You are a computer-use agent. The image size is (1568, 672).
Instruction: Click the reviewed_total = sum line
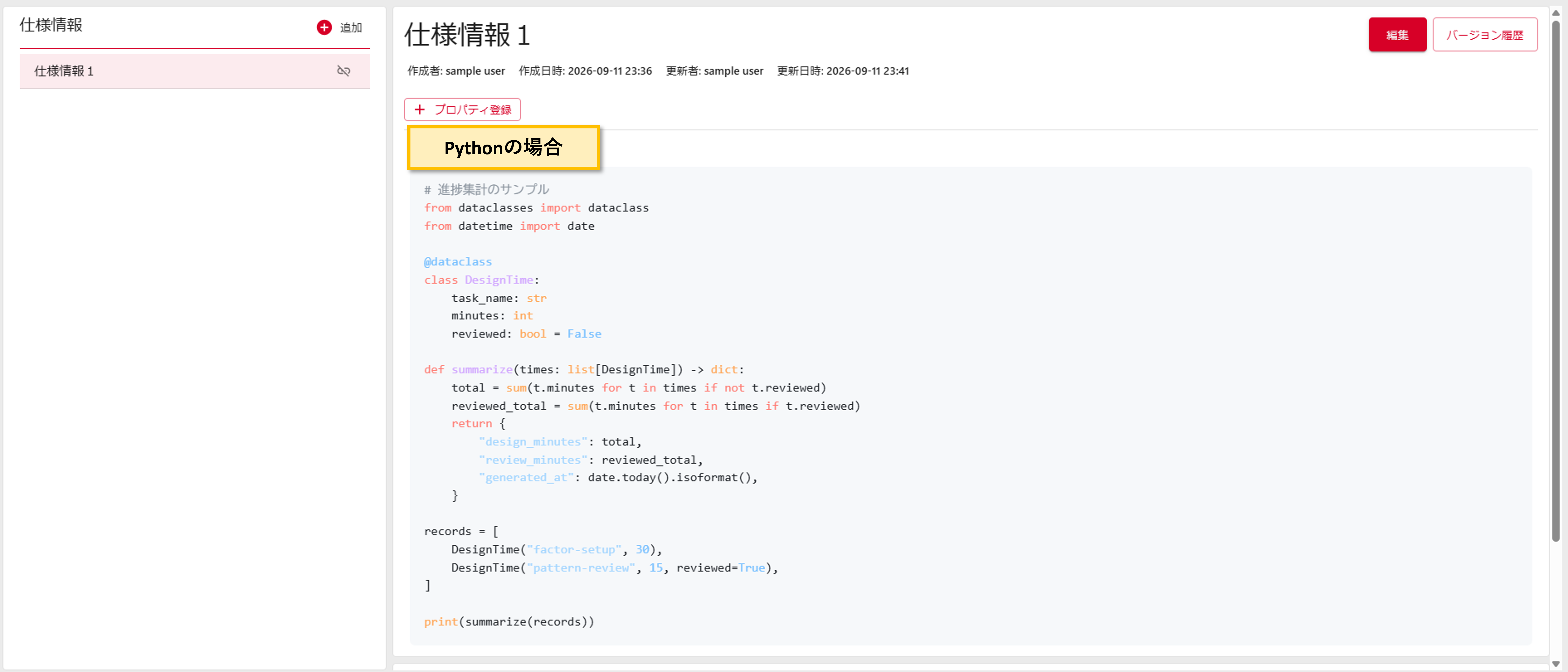coord(656,406)
